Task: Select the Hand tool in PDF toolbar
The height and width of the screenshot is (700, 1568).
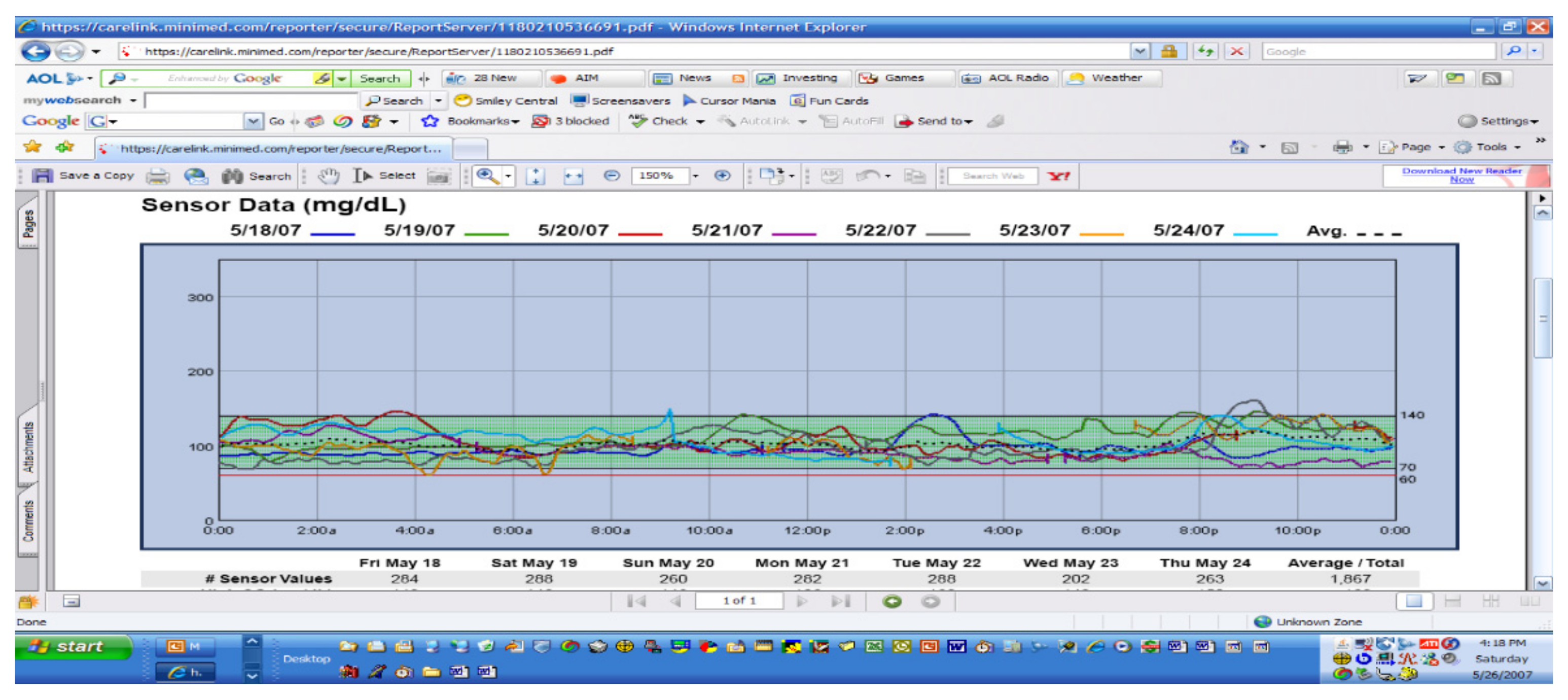Action: coord(329,176)
